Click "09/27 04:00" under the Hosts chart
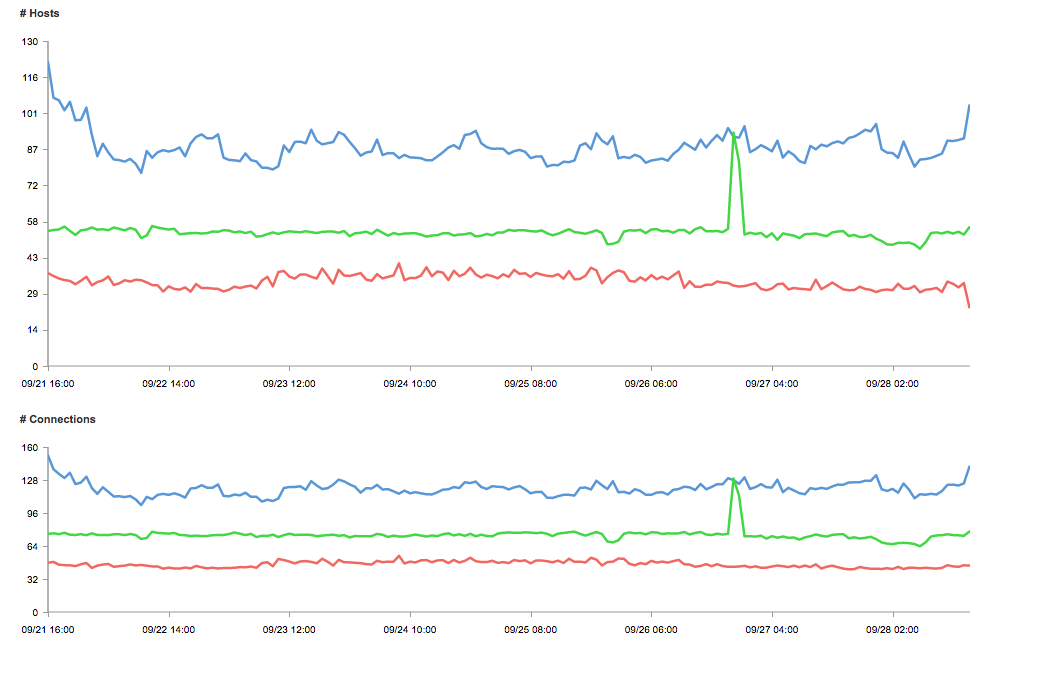 pos(771,384)
